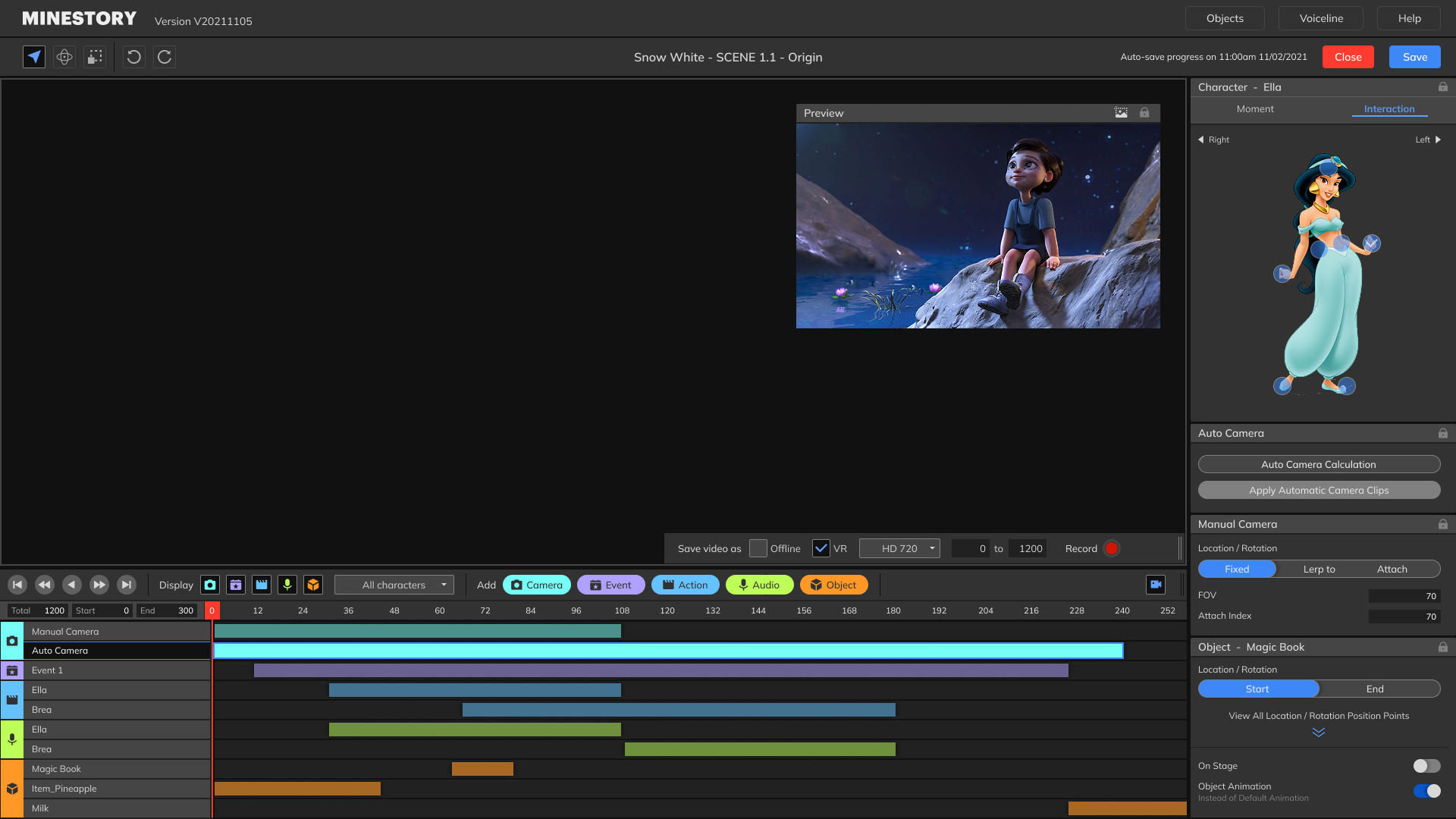Screen dimensions: 1456x819
Task: Open the Help menu
Action: [x=1410, y=18]
